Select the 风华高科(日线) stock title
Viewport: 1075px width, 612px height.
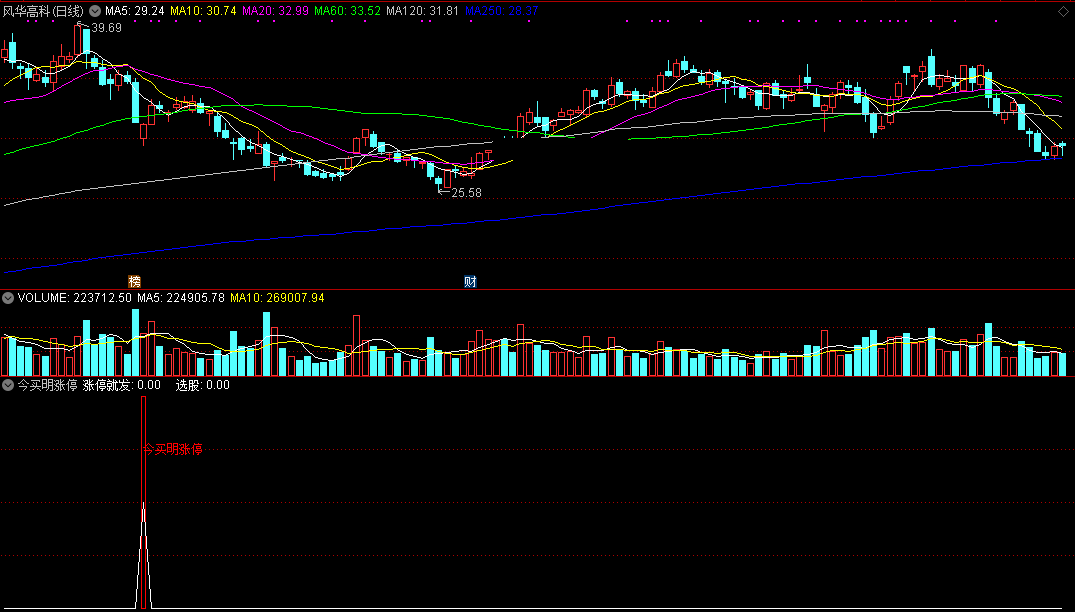point(43,11)
